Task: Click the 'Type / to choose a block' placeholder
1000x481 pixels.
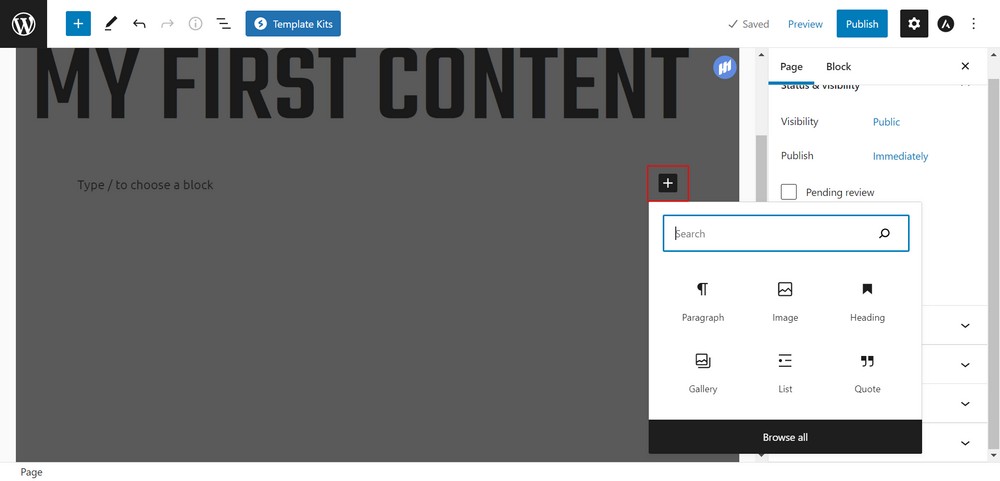Action: (x=145, y=185)
